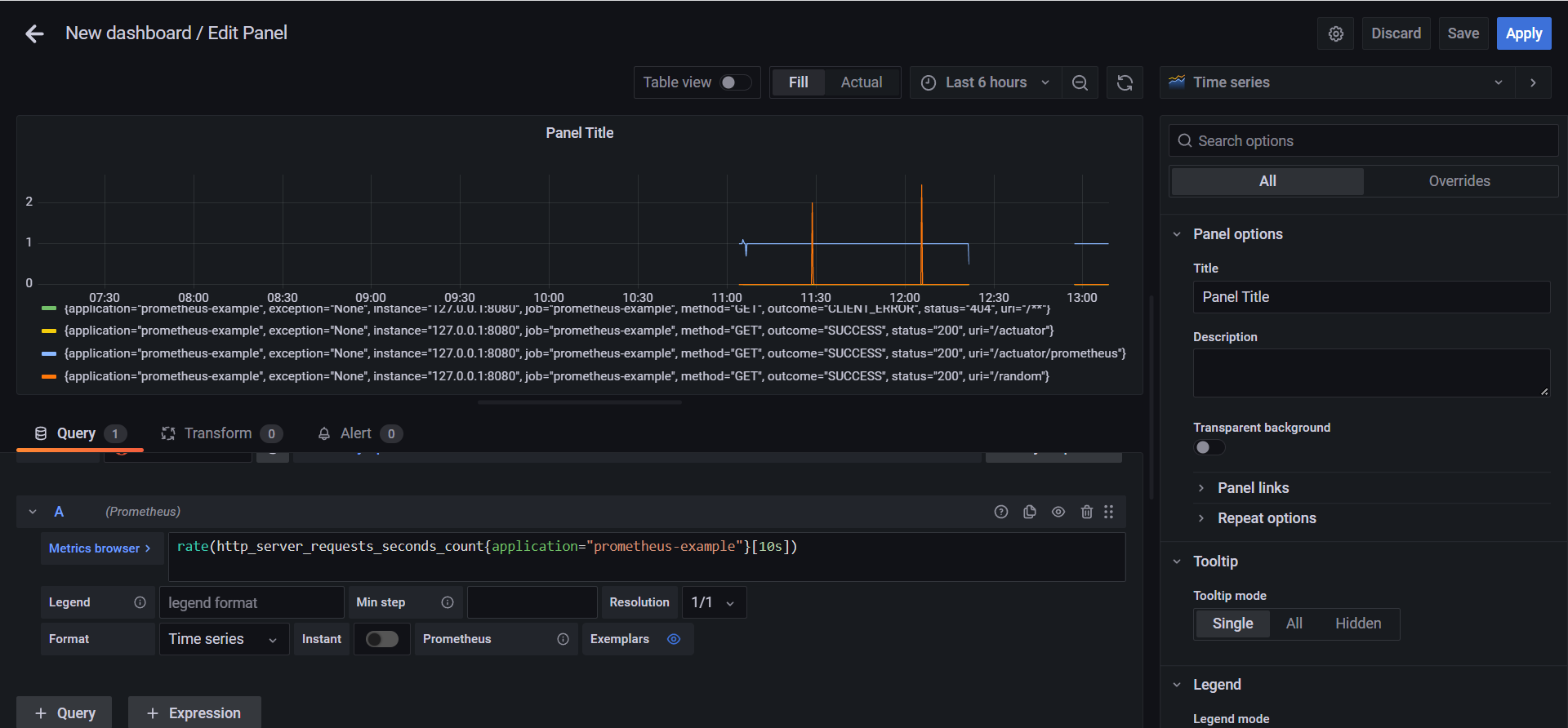Show Legend info tooltip icon
The image size is (1568, 728).
tap(140, 602)
